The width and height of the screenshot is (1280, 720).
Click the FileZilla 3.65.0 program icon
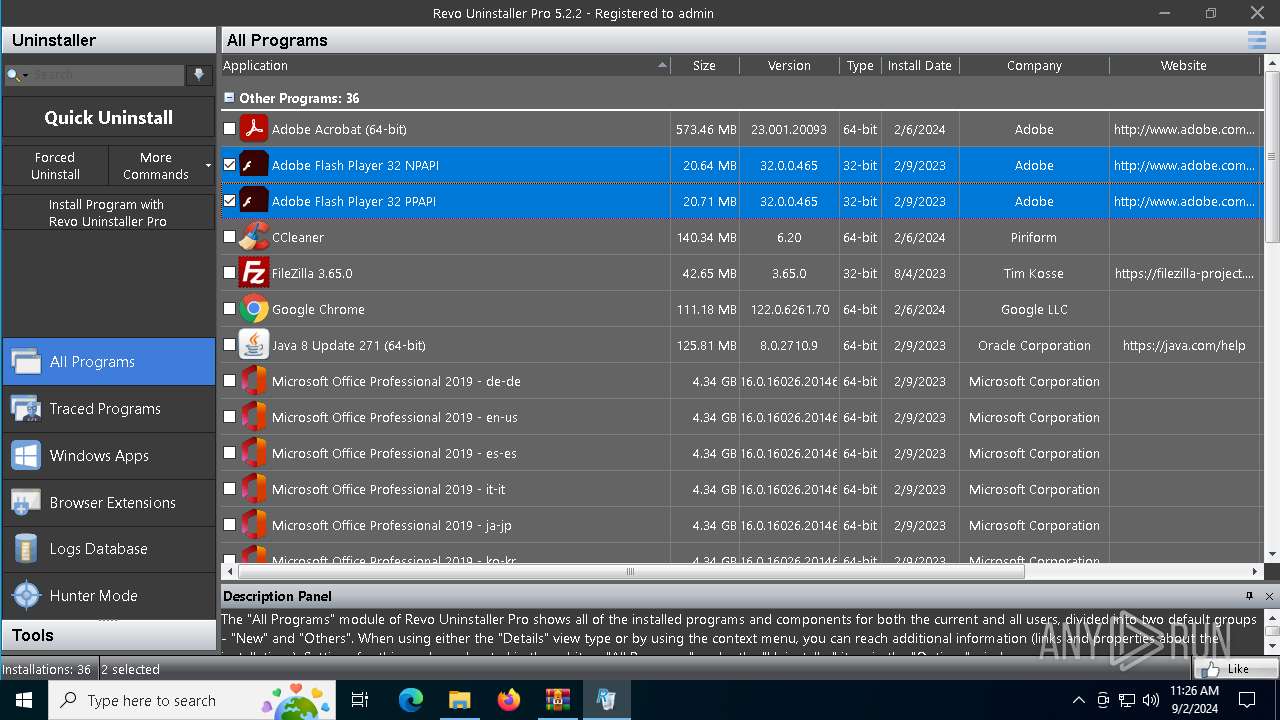click(254, 273)
